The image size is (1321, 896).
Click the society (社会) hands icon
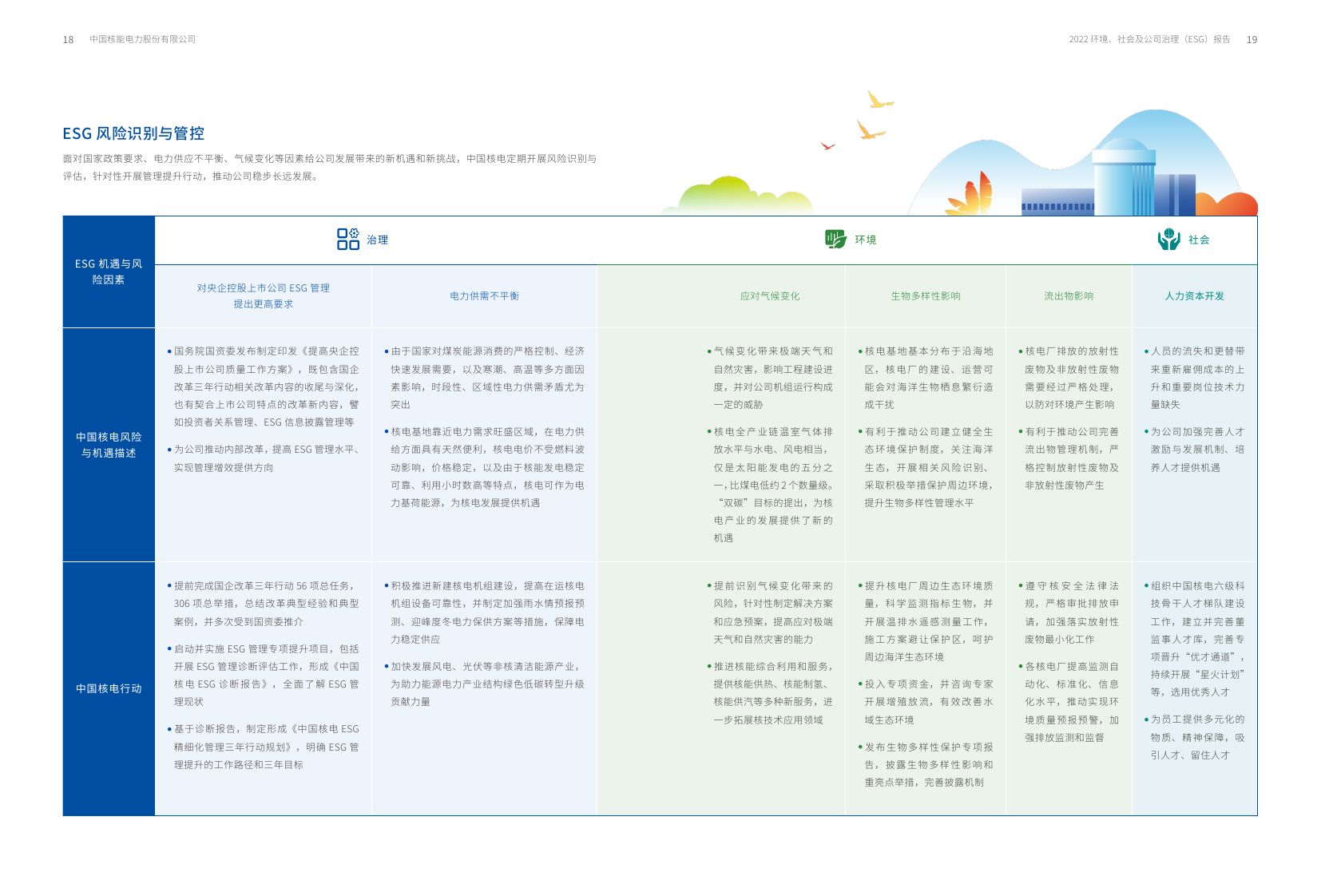[x=1168, y=239]
